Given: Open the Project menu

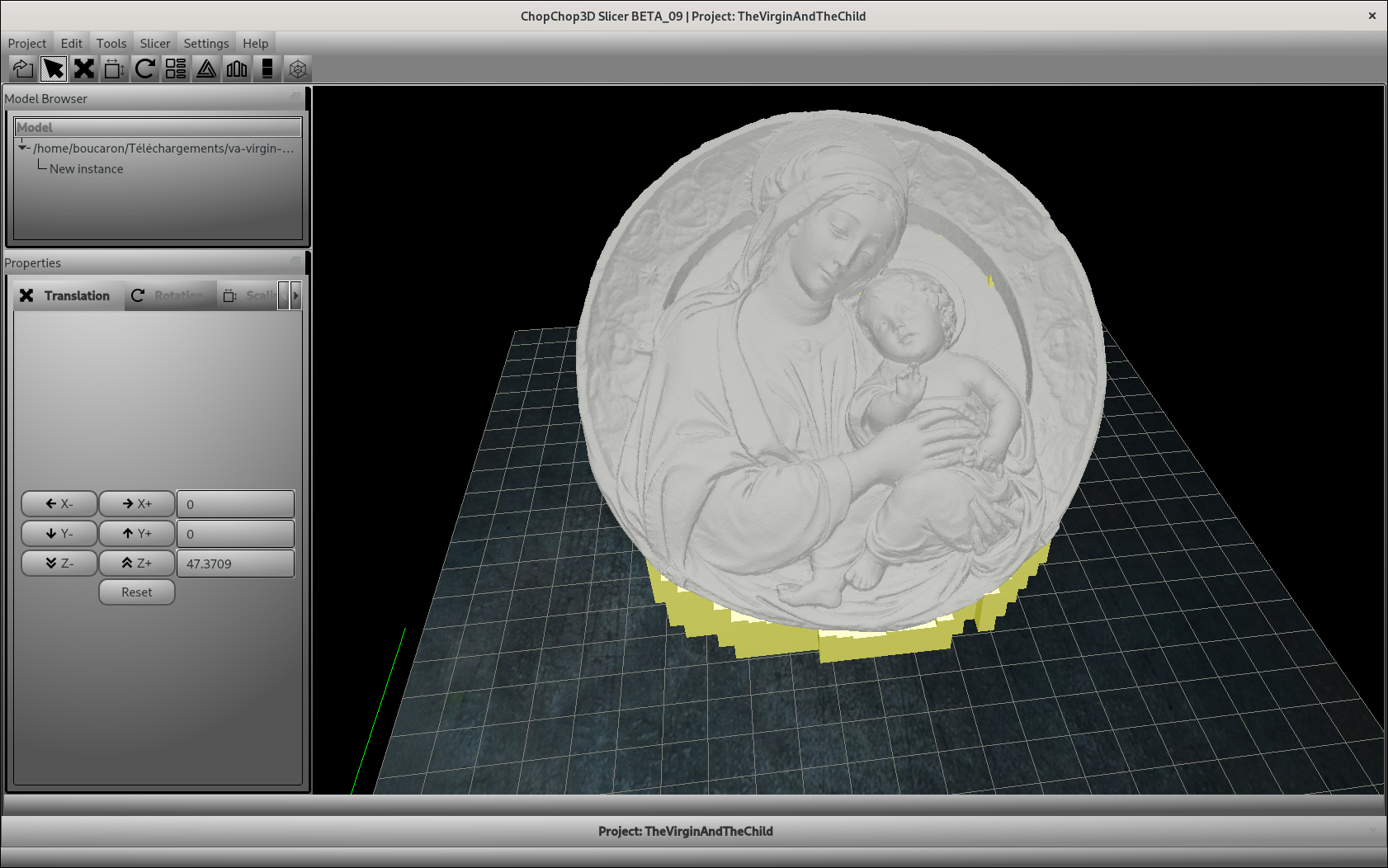Looking at the screenshot, I should click(x=27, y=43).
